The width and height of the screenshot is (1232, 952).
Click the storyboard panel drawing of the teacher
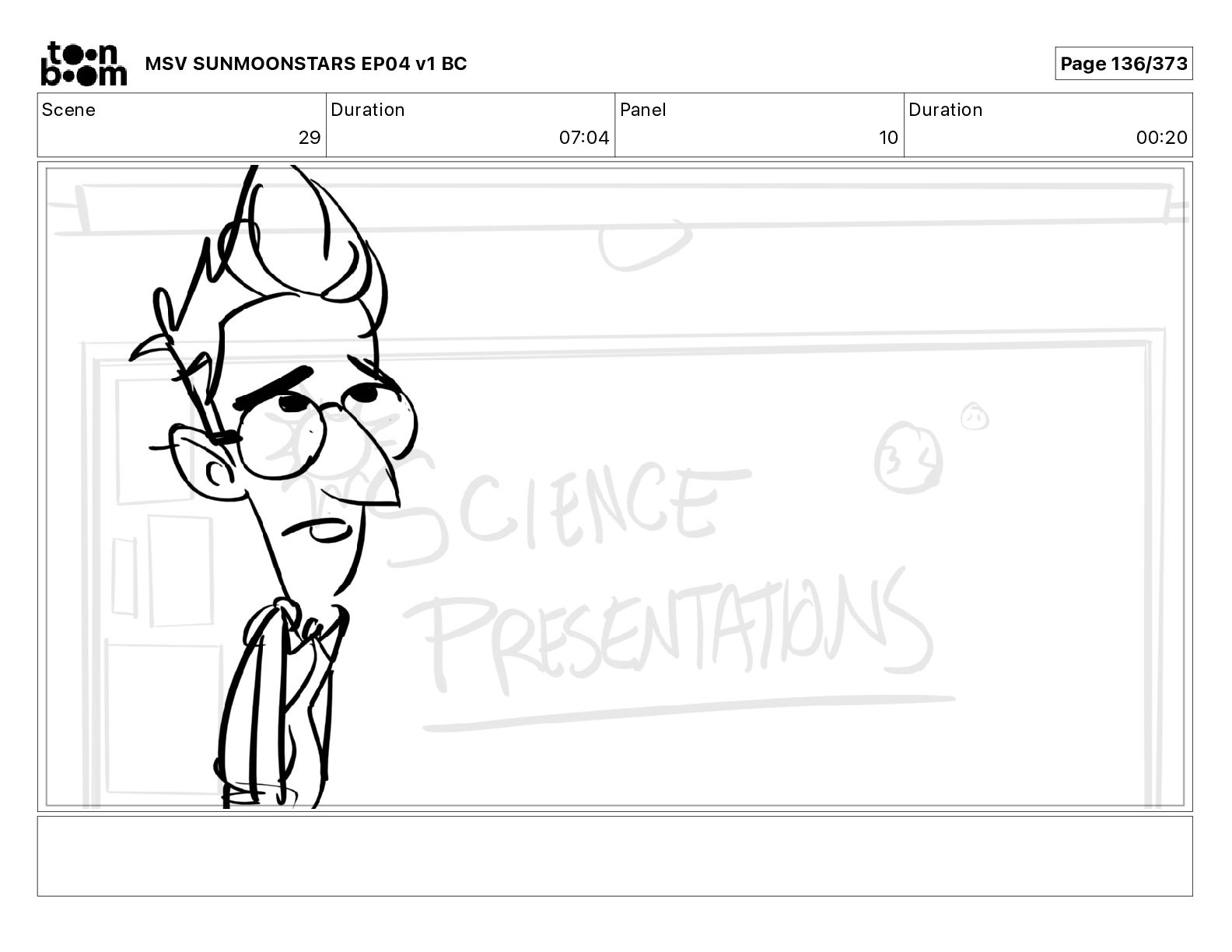[614, 487]
